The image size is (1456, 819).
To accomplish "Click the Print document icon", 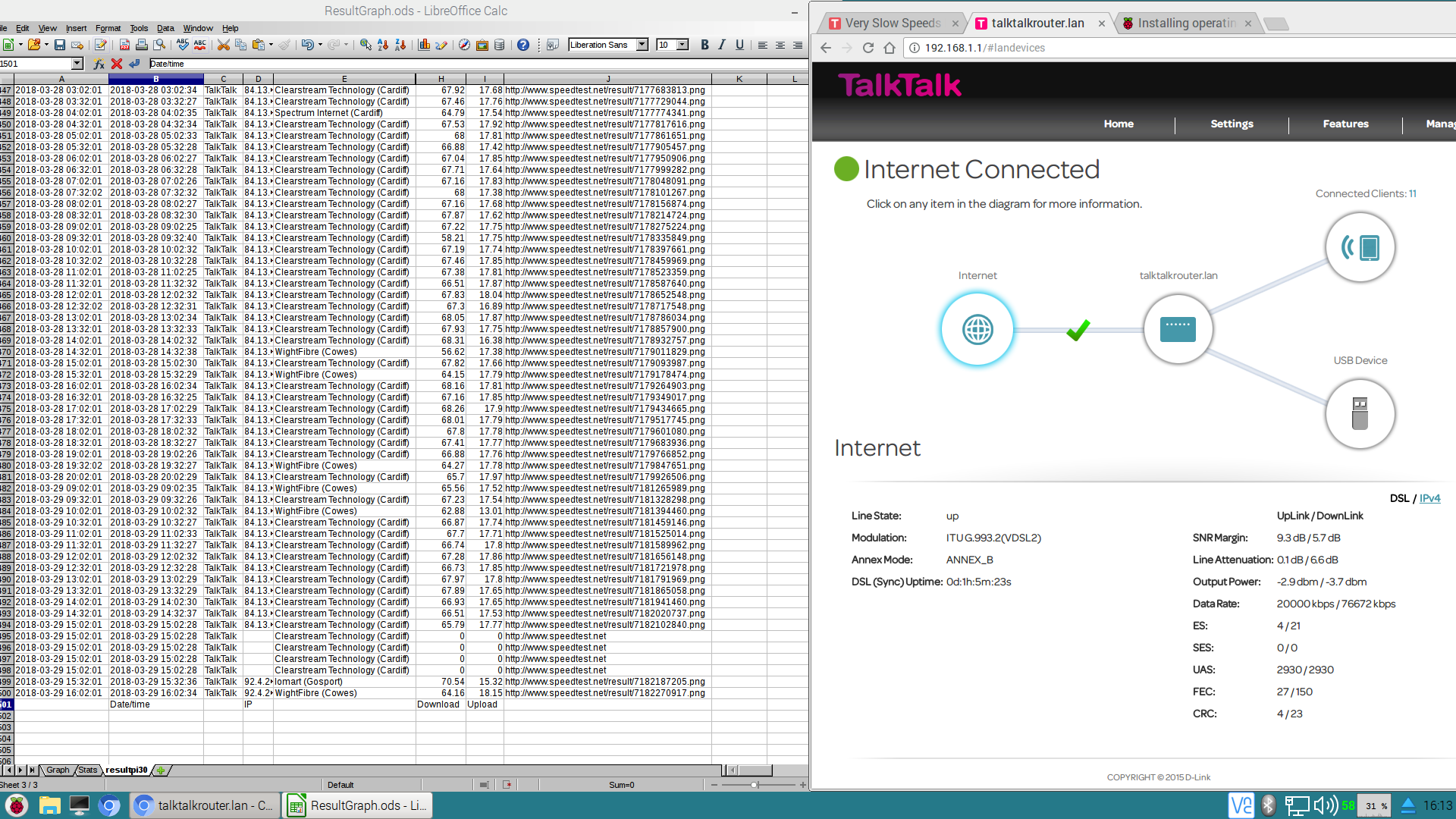I will [141, 45].
